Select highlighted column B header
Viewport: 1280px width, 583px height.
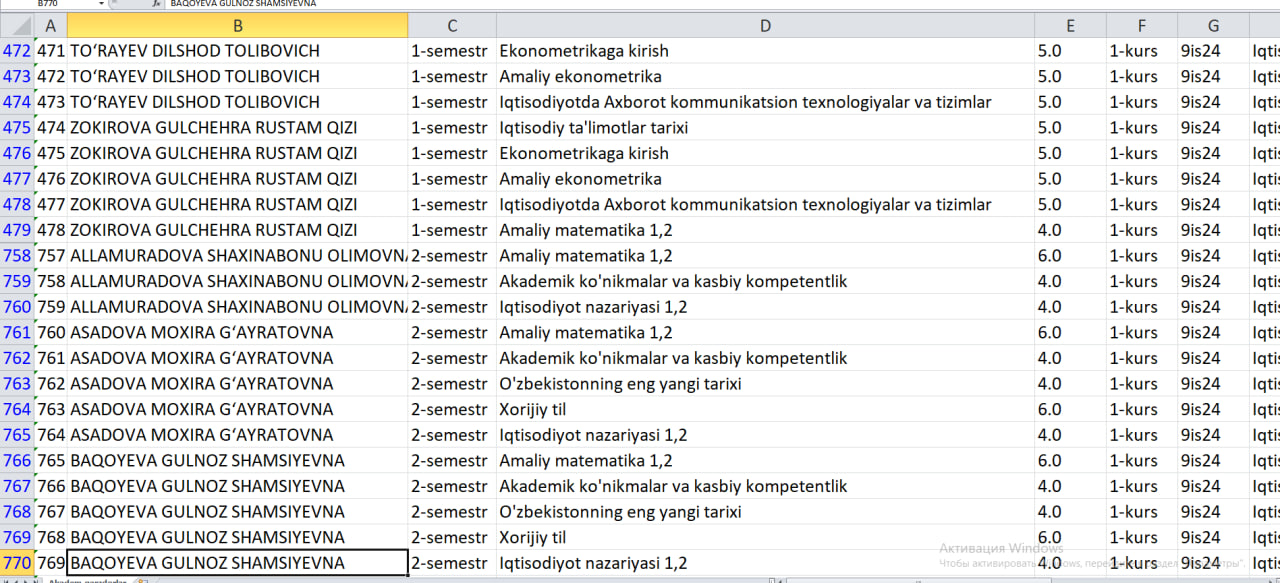tap(237, 25)
